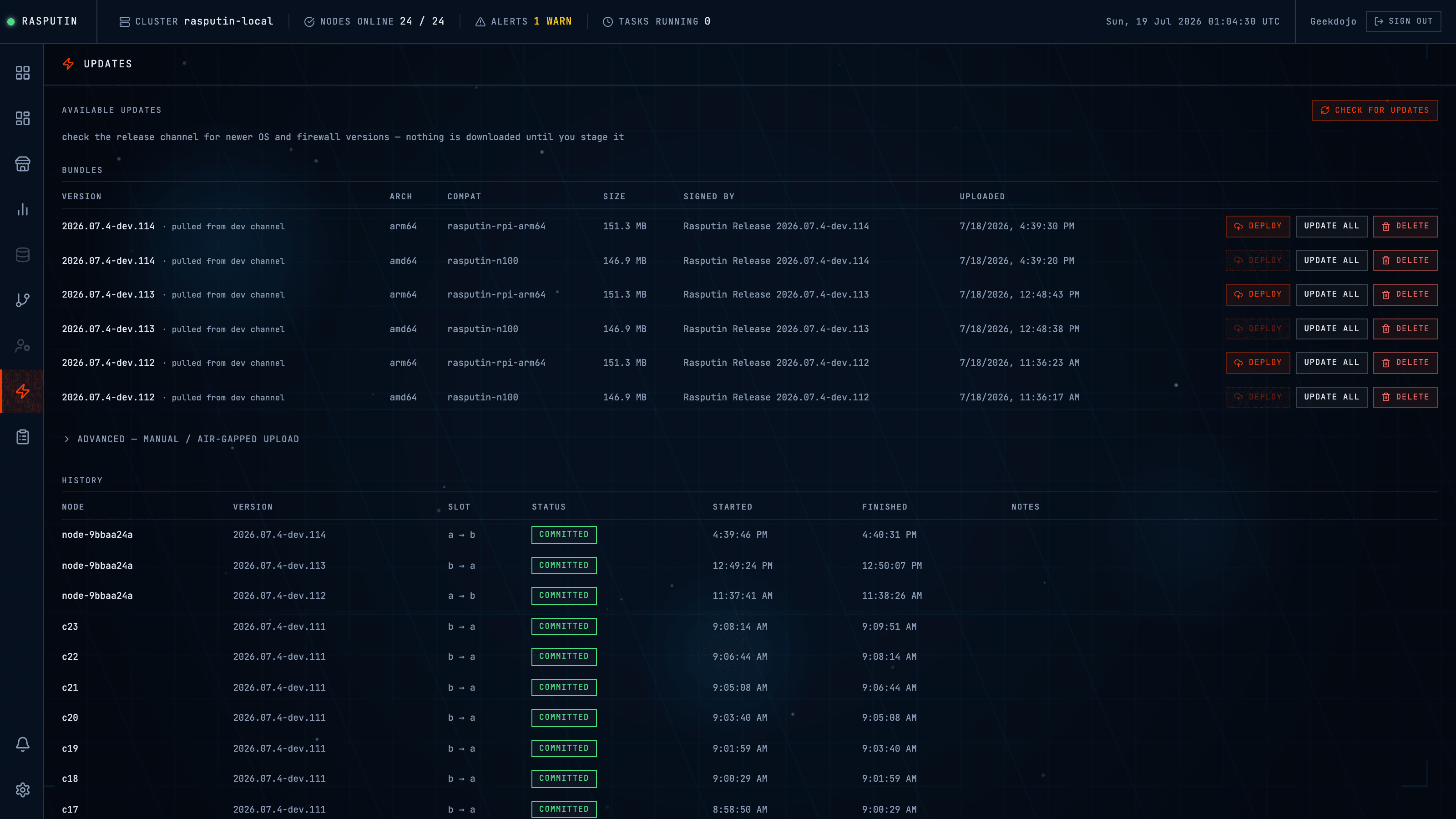Delete the dev.114 arm64 bundle

(x=1405, y=226)
